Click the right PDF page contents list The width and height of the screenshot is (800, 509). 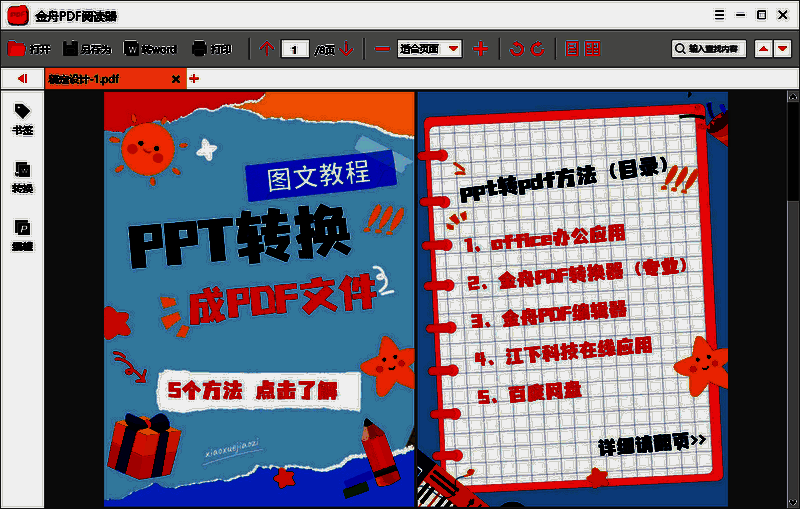[x=572, y=299]
